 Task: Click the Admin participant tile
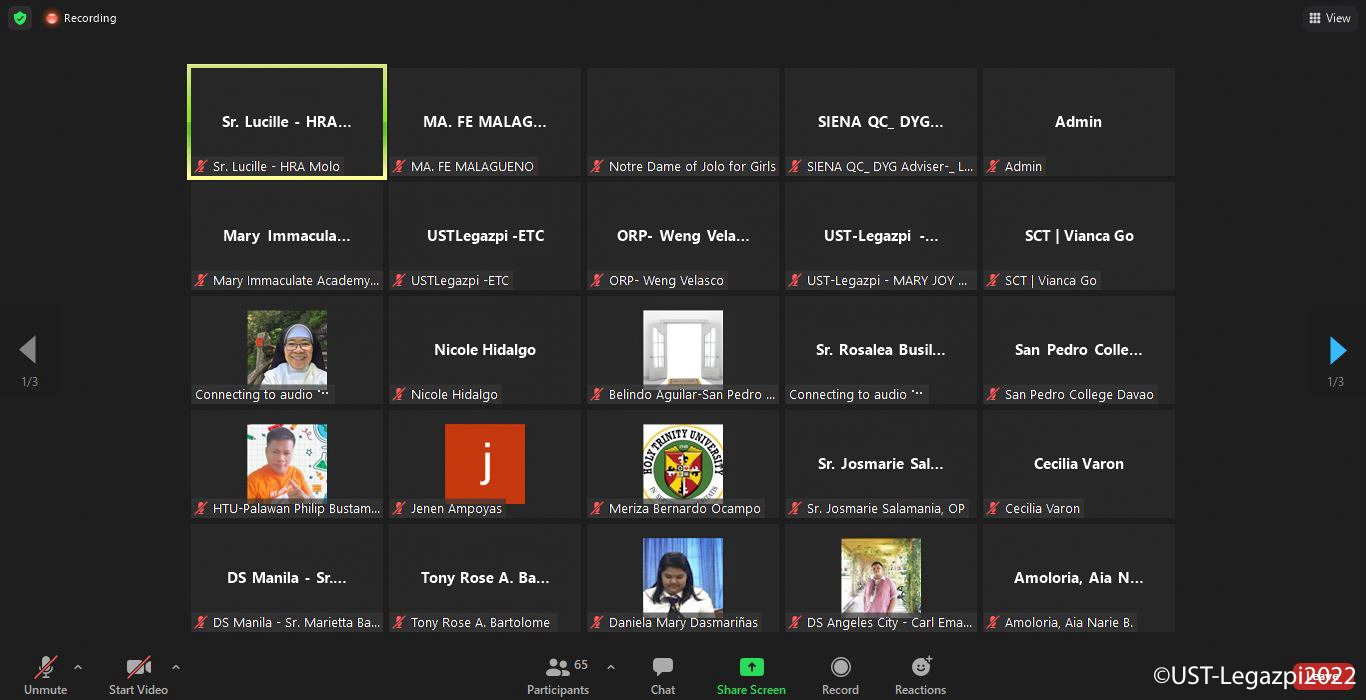coord(1078,122)
